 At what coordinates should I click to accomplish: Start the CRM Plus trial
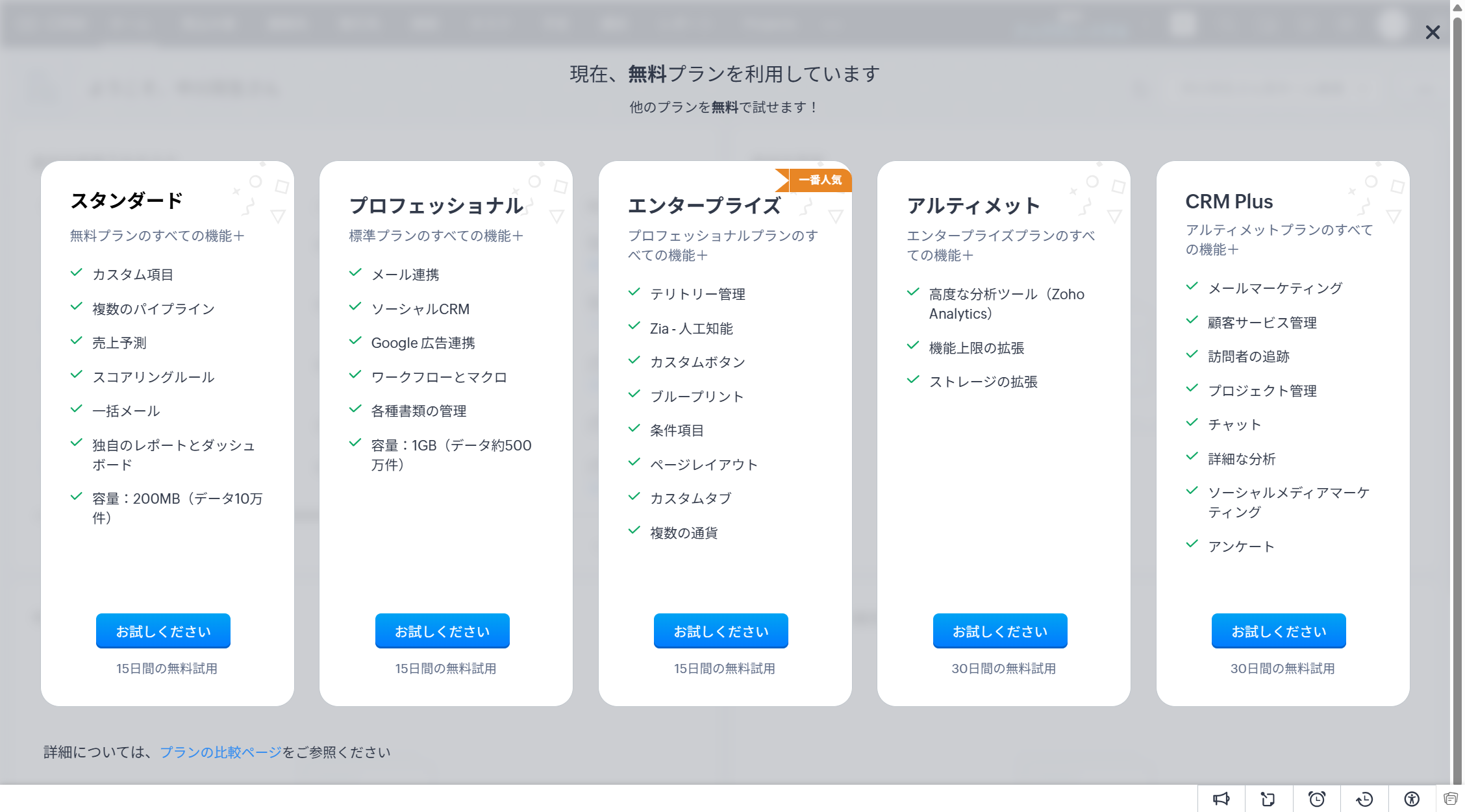tap(1279, 631)
